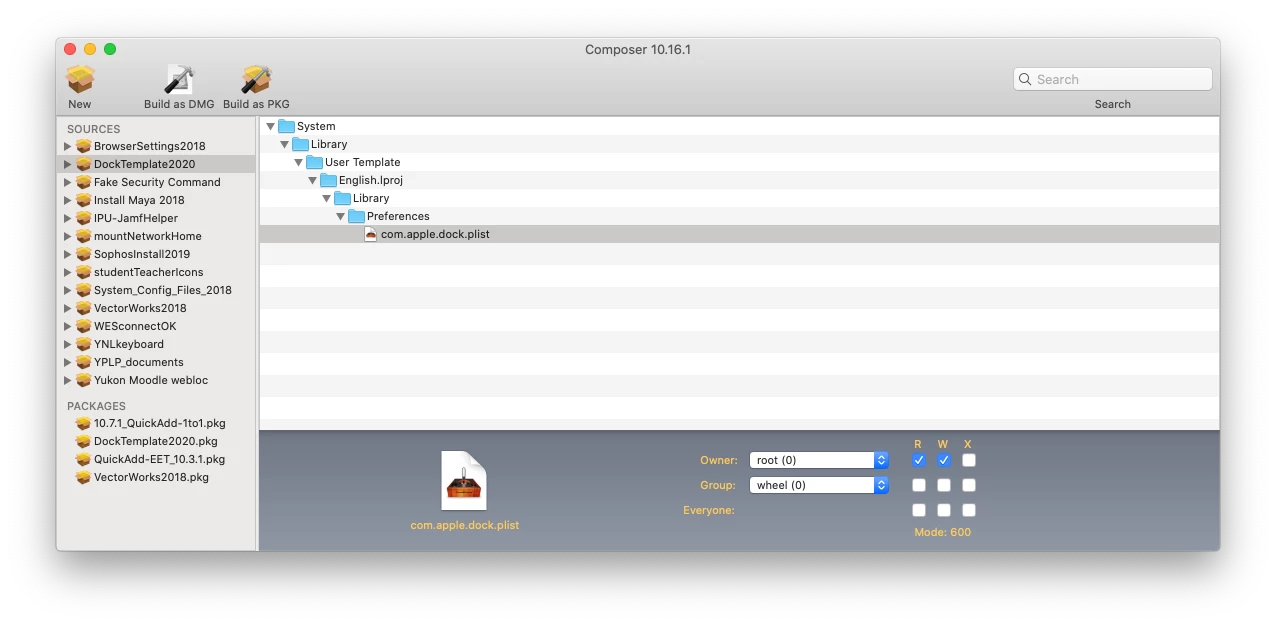The width and height of the screenshot is (1276, 625).
Task: Enable Everyone write permission checkbox
Action: coord(944,510)
